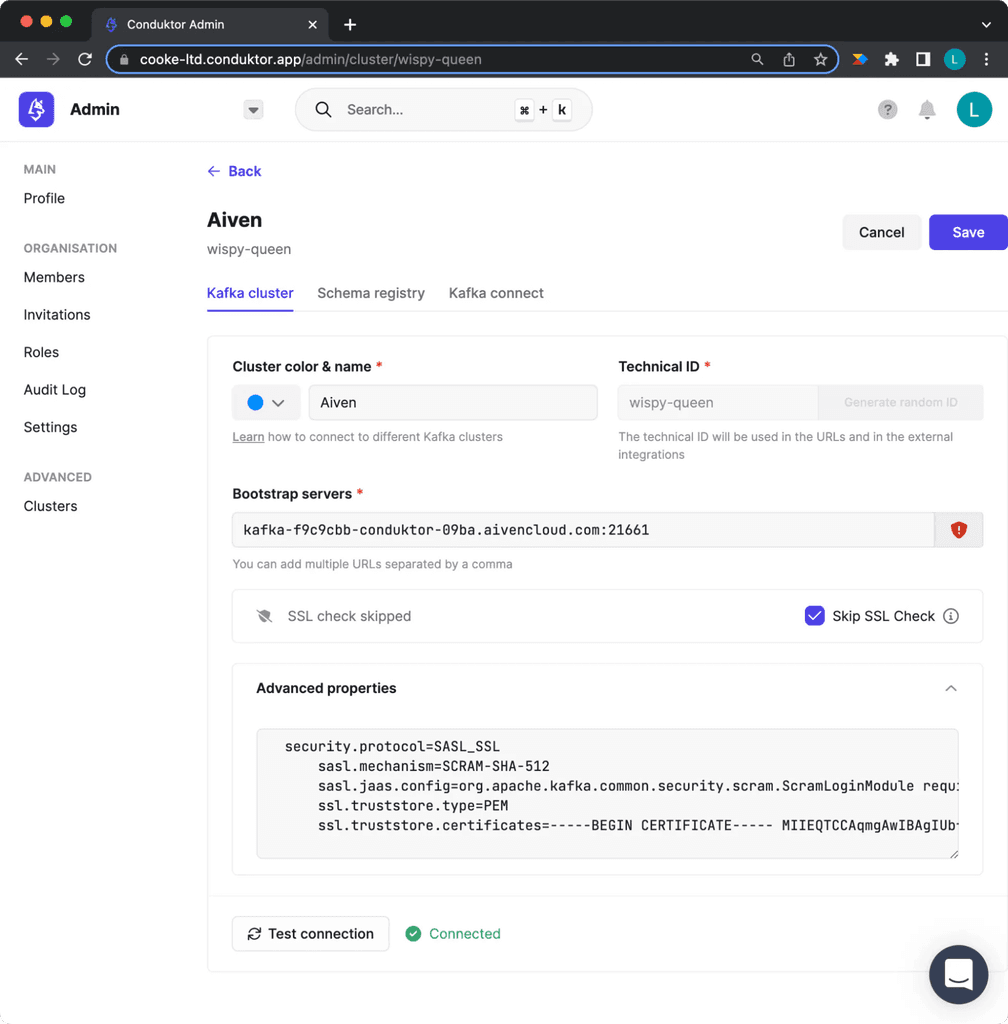Open the chat support widget
Screen dimensions: 1008x1024
coord(958,974)
